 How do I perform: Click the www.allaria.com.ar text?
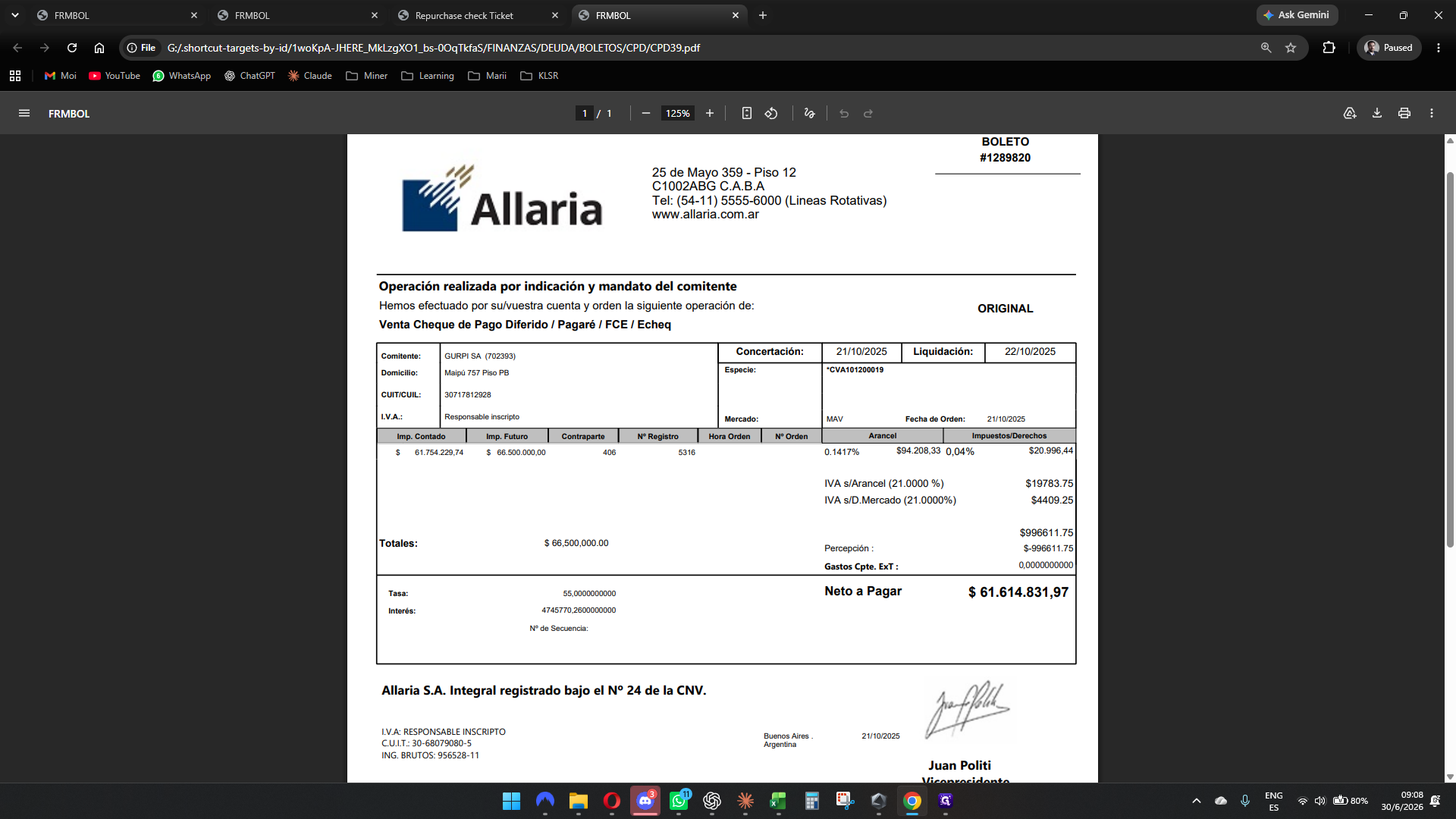pos(705,215)
